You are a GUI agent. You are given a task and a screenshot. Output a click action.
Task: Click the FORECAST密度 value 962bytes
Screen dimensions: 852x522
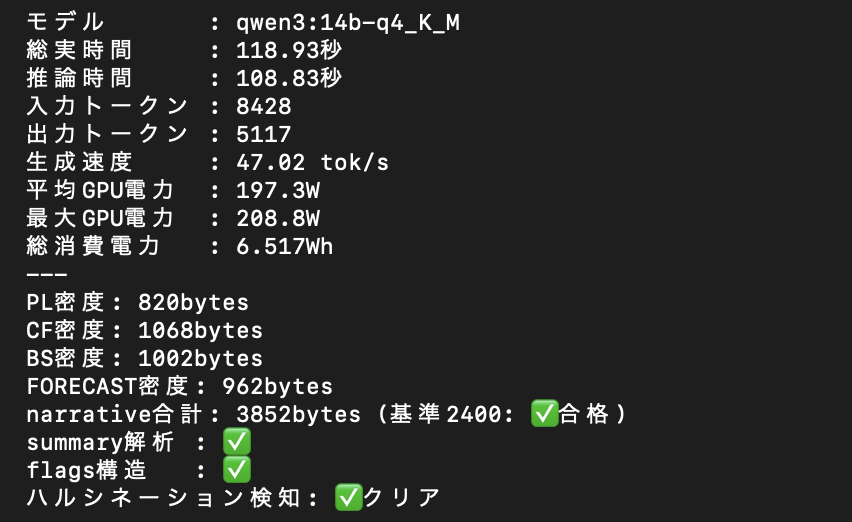(x=277, y=387)
